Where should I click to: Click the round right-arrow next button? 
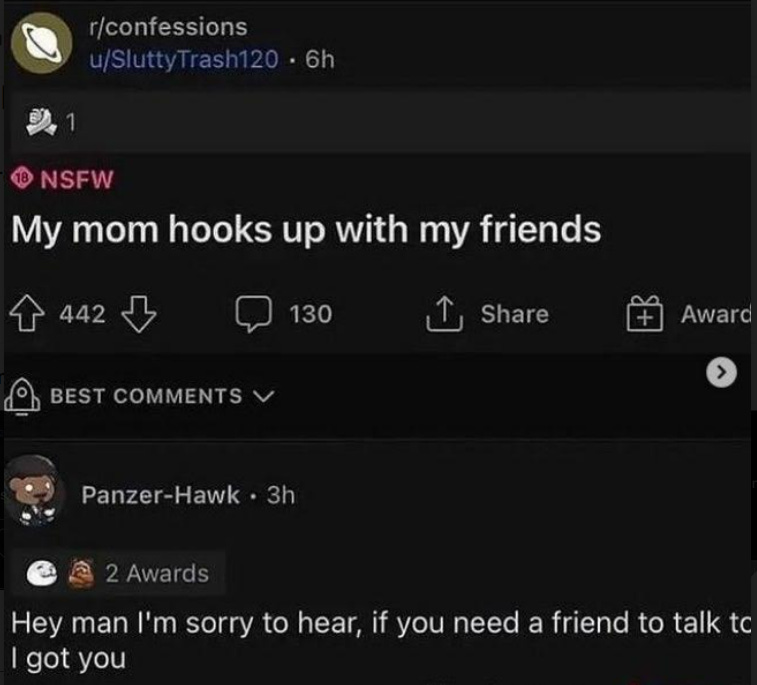coord(721,372)
